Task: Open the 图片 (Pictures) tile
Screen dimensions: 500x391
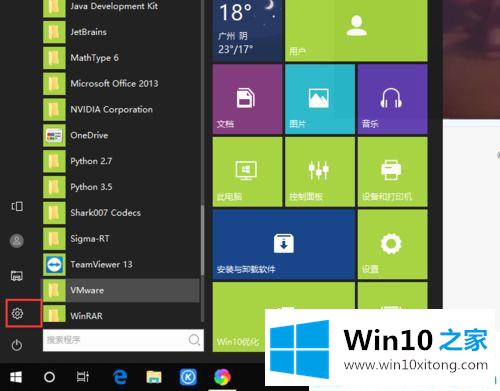Action: (x=320, y=99)
